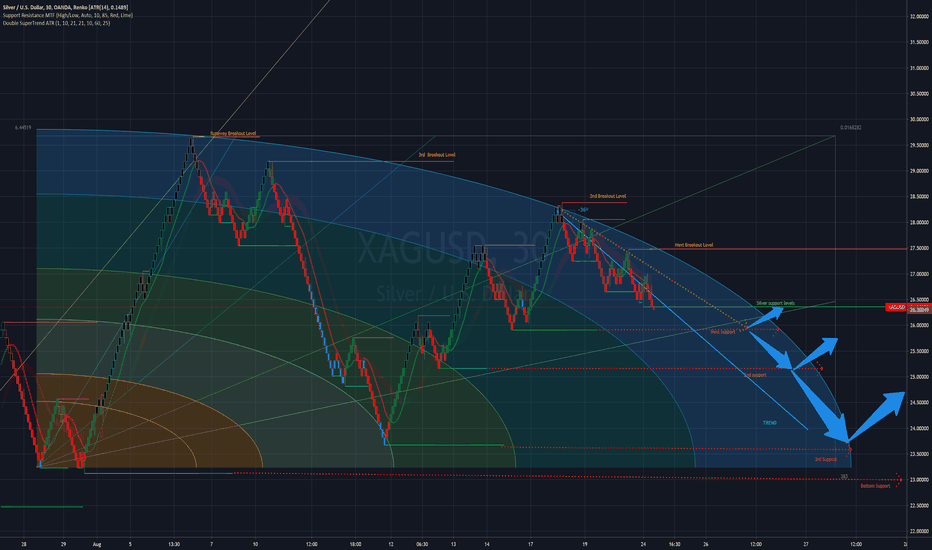Click the 13:30 label on the time axis
Viewport: 932px width, 550px height.
174,544
